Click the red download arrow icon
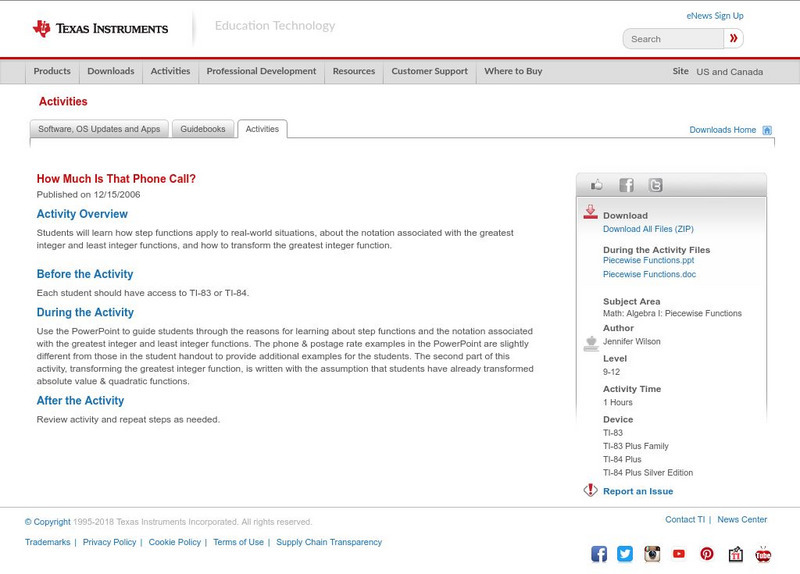This screenshot has height=574, width=800. tap(590, 212)
